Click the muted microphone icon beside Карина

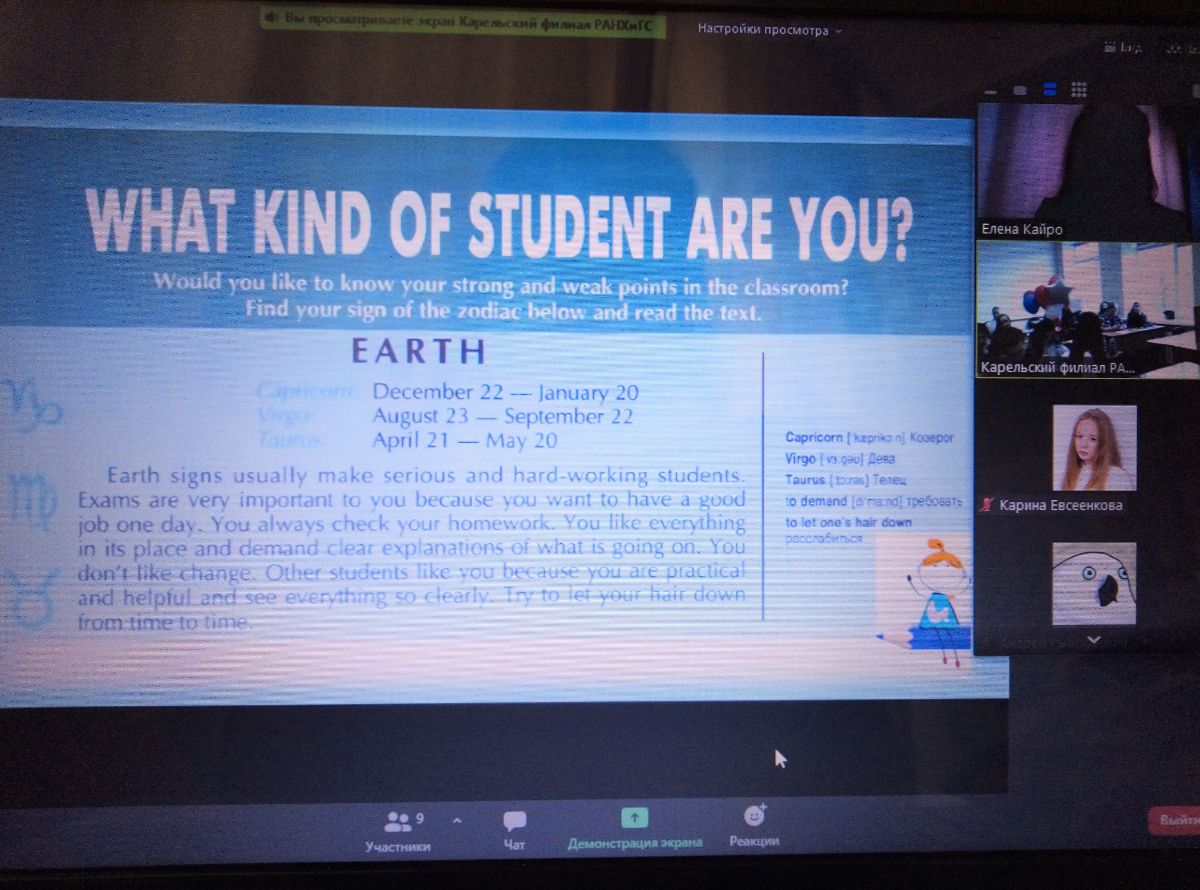[988, 506]
